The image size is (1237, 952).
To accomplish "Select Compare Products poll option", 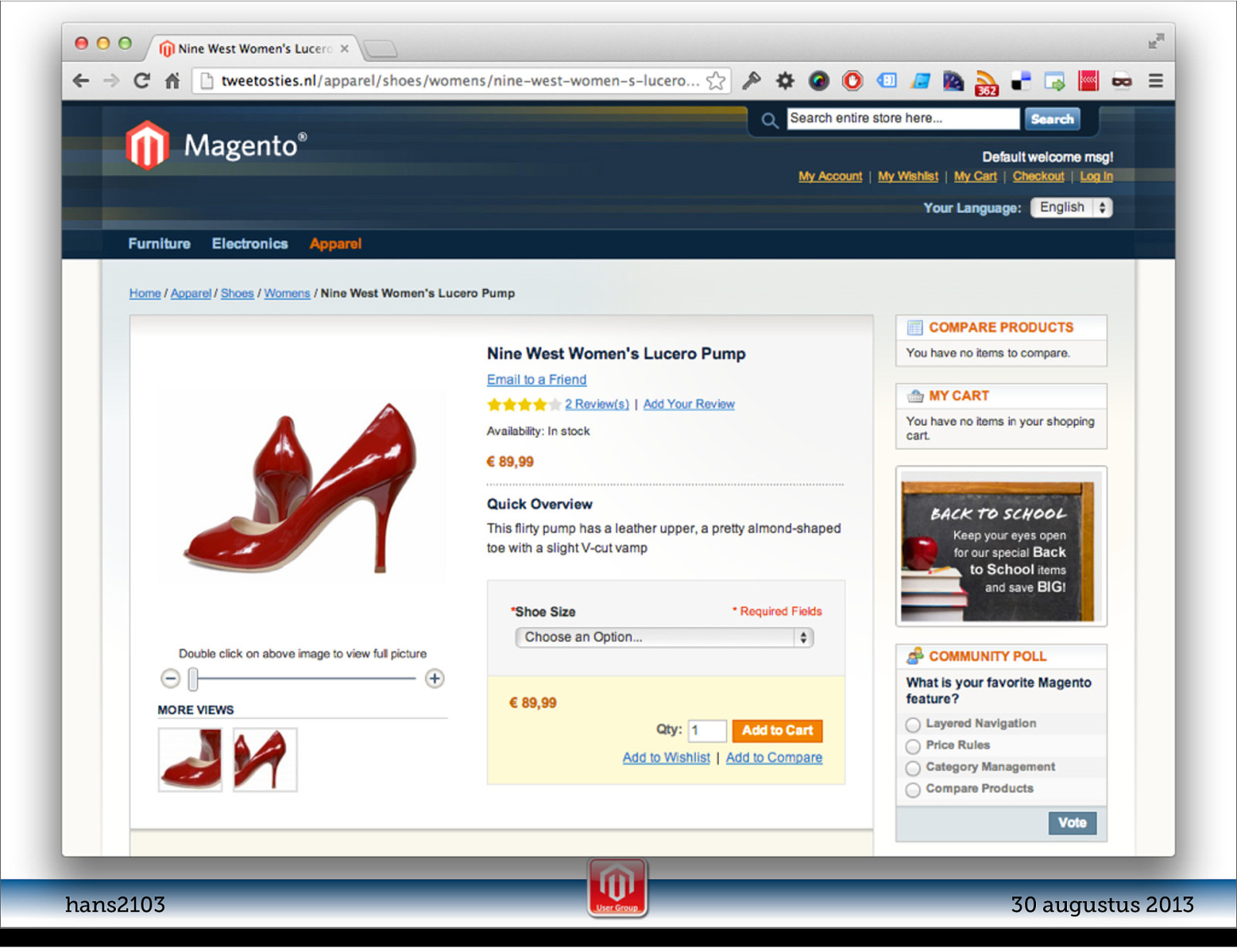I will tap(913, 790).
